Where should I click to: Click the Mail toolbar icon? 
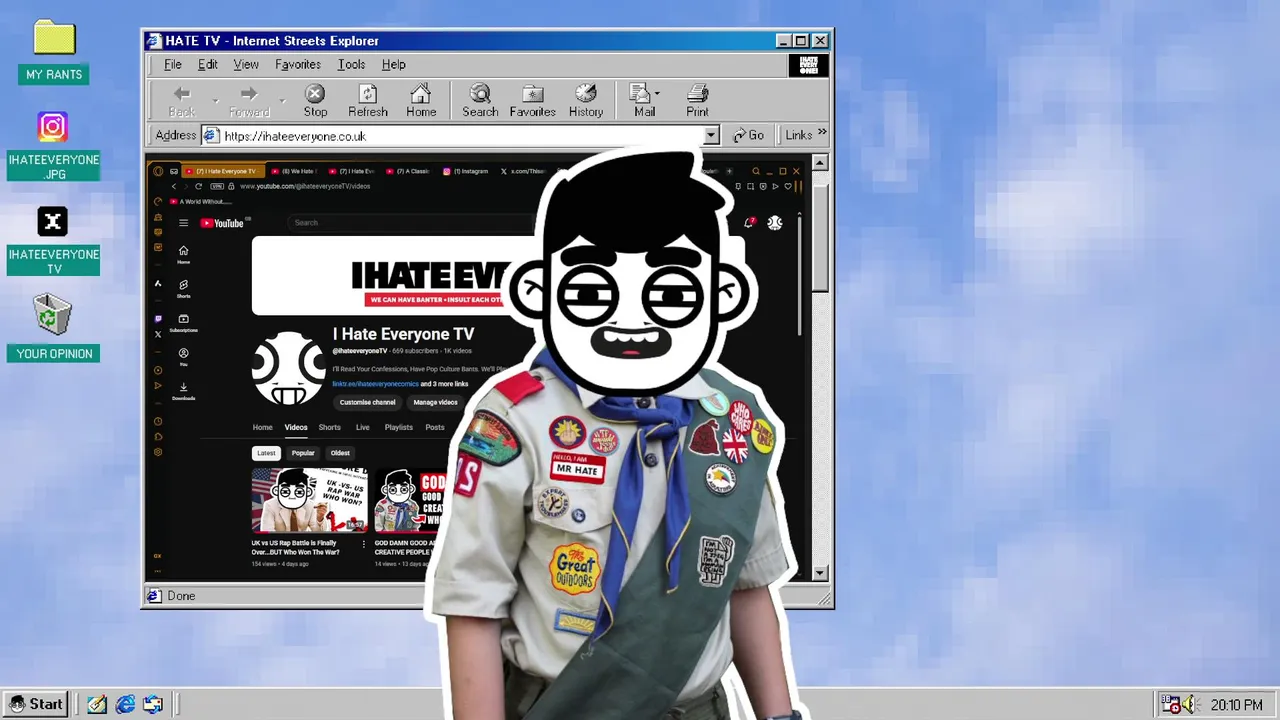(640, 94)
